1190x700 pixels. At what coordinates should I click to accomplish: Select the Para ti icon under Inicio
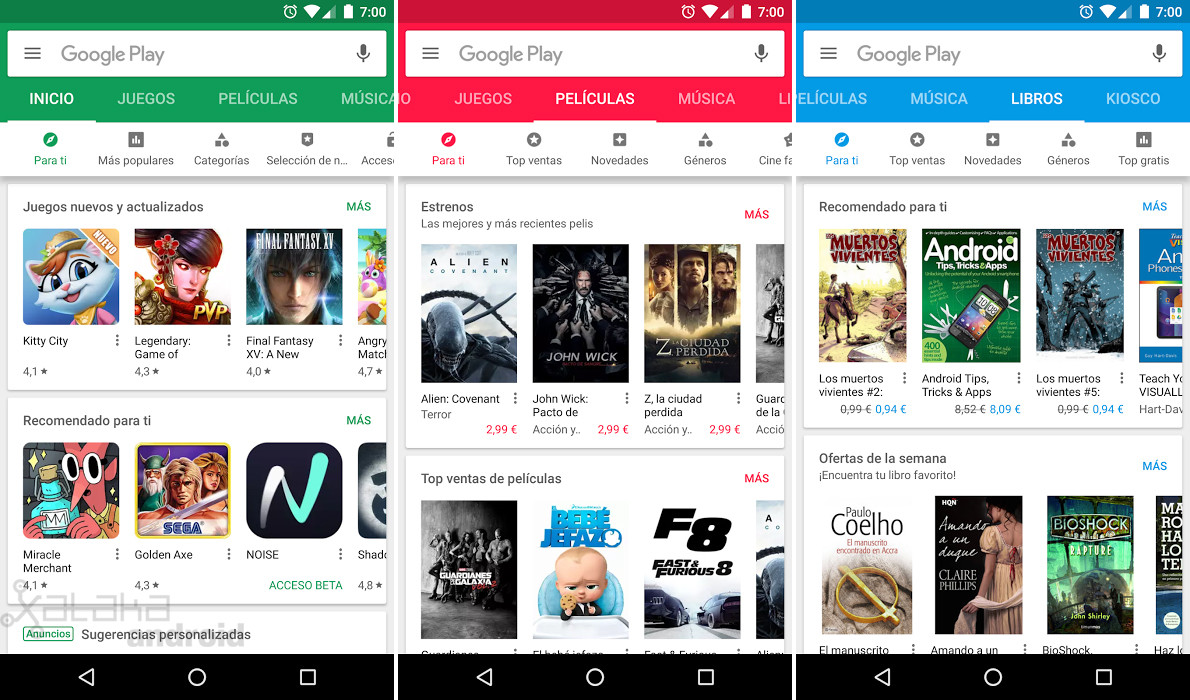click(x=50, y=141)
